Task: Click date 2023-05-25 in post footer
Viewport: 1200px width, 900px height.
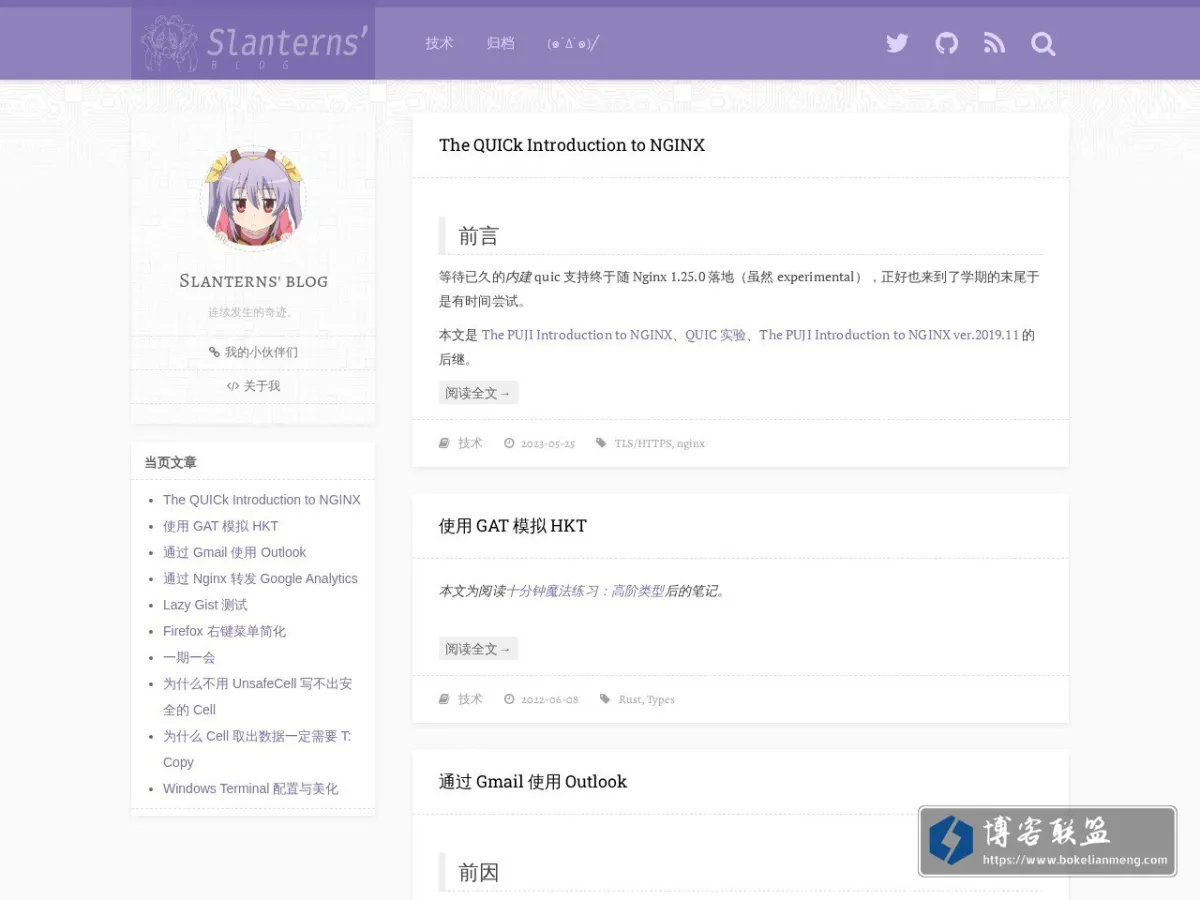Action: point(548,443)
